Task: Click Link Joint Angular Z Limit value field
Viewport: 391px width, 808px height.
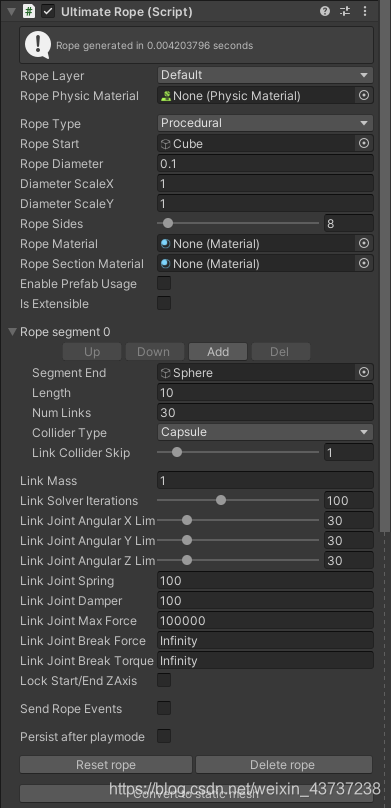Action: pyautogui.click(x=349, y=560)
